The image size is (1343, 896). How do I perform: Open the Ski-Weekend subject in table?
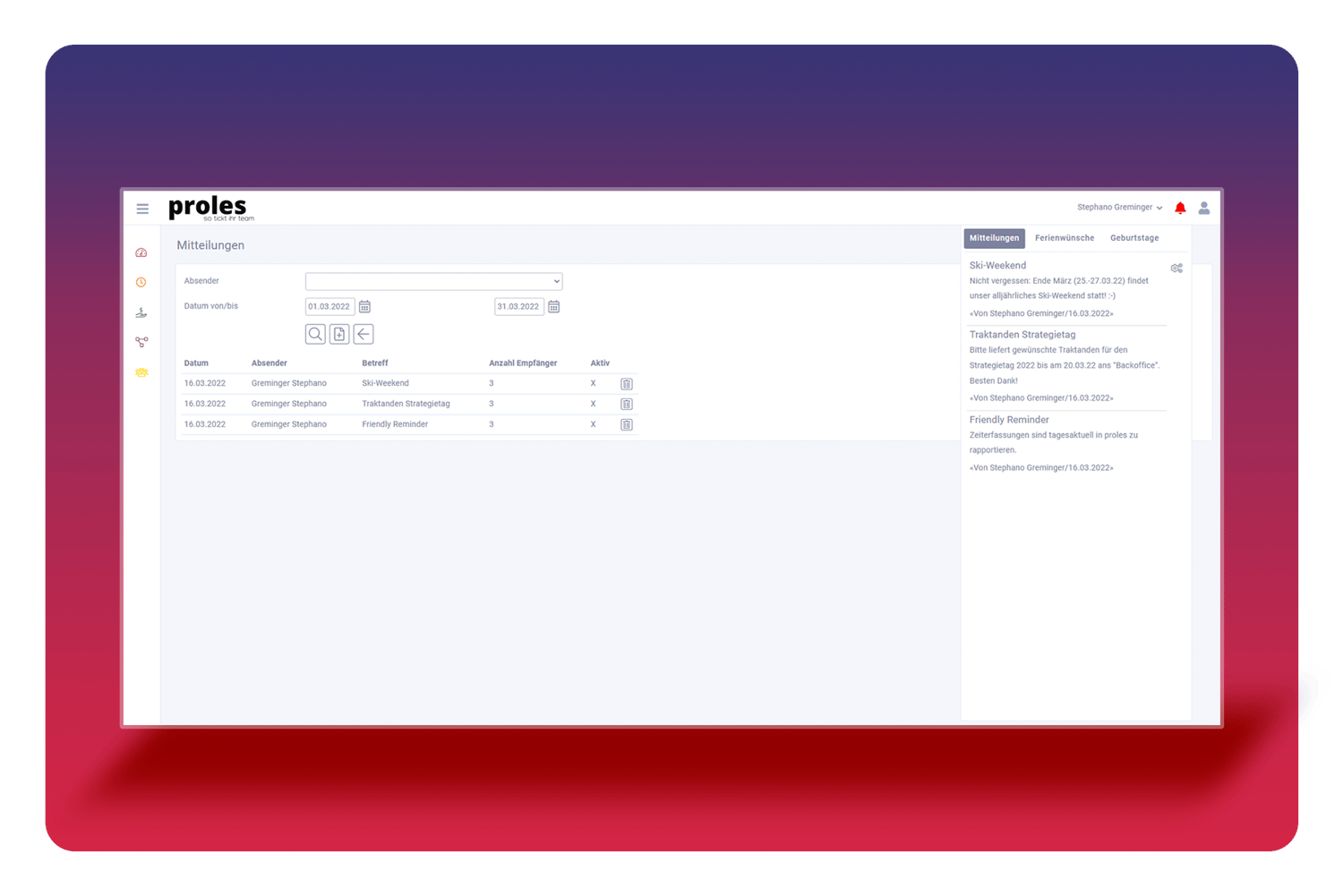coord(385,383)
